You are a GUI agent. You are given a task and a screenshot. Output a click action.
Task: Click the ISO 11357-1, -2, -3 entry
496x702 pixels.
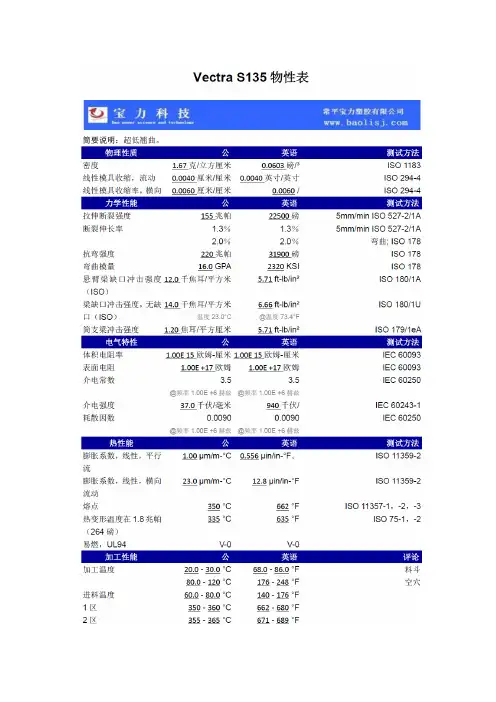click(383, 506)
